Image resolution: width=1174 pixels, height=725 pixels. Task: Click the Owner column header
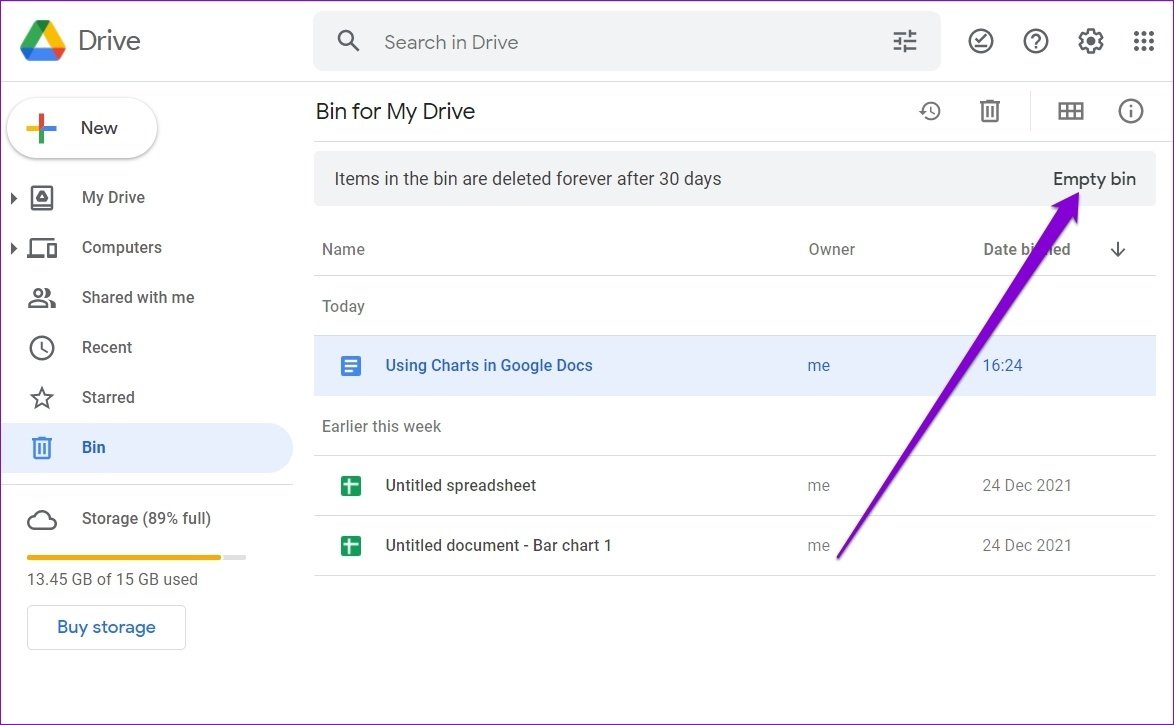pyautogui.click(x=831, y=249)
